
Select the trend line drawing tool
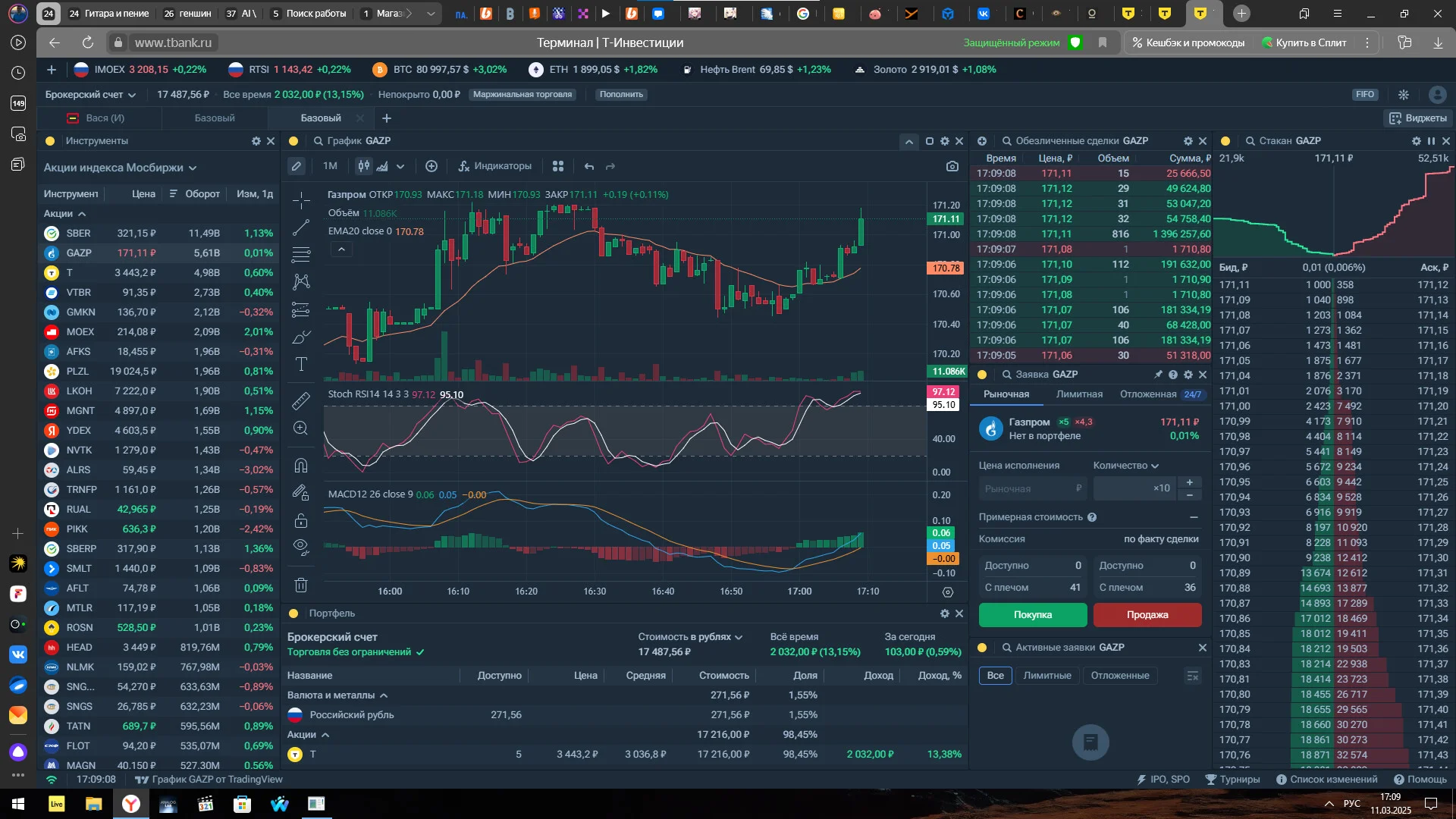pos(301,227)
